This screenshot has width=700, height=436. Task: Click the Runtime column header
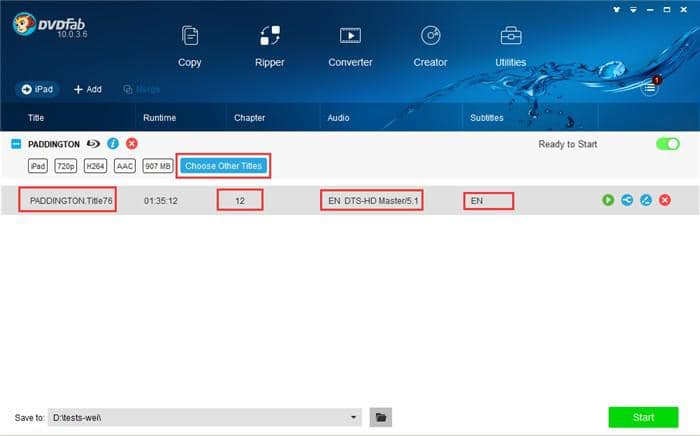pyautogui.click(x=159, y=118)
